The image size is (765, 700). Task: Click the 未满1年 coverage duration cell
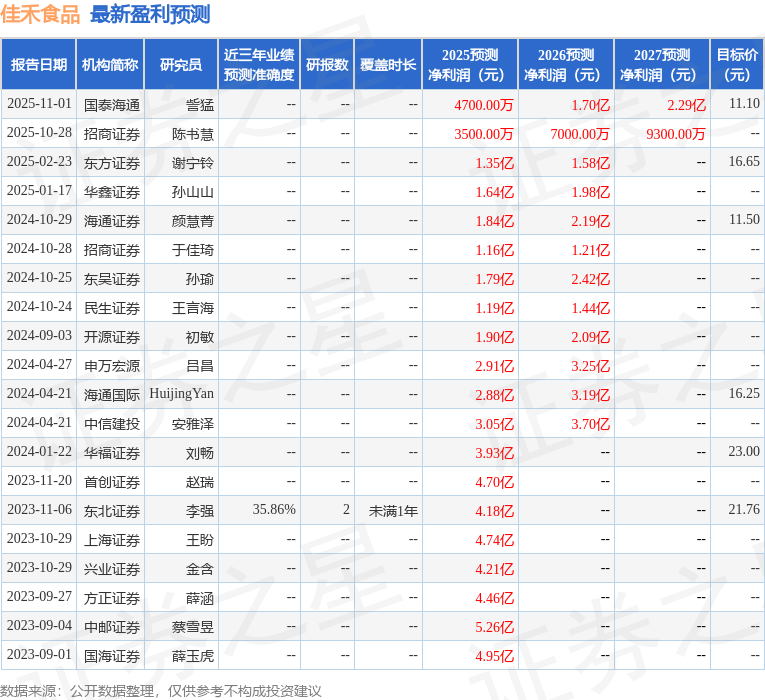[393, 510]
